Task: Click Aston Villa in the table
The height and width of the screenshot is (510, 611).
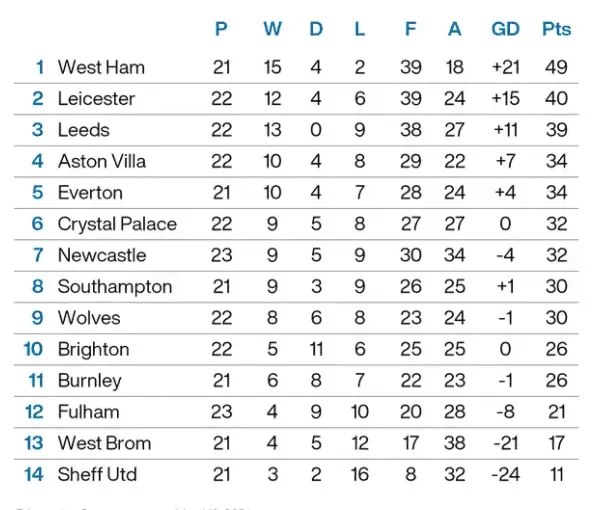Action: (x=102, y=161)
